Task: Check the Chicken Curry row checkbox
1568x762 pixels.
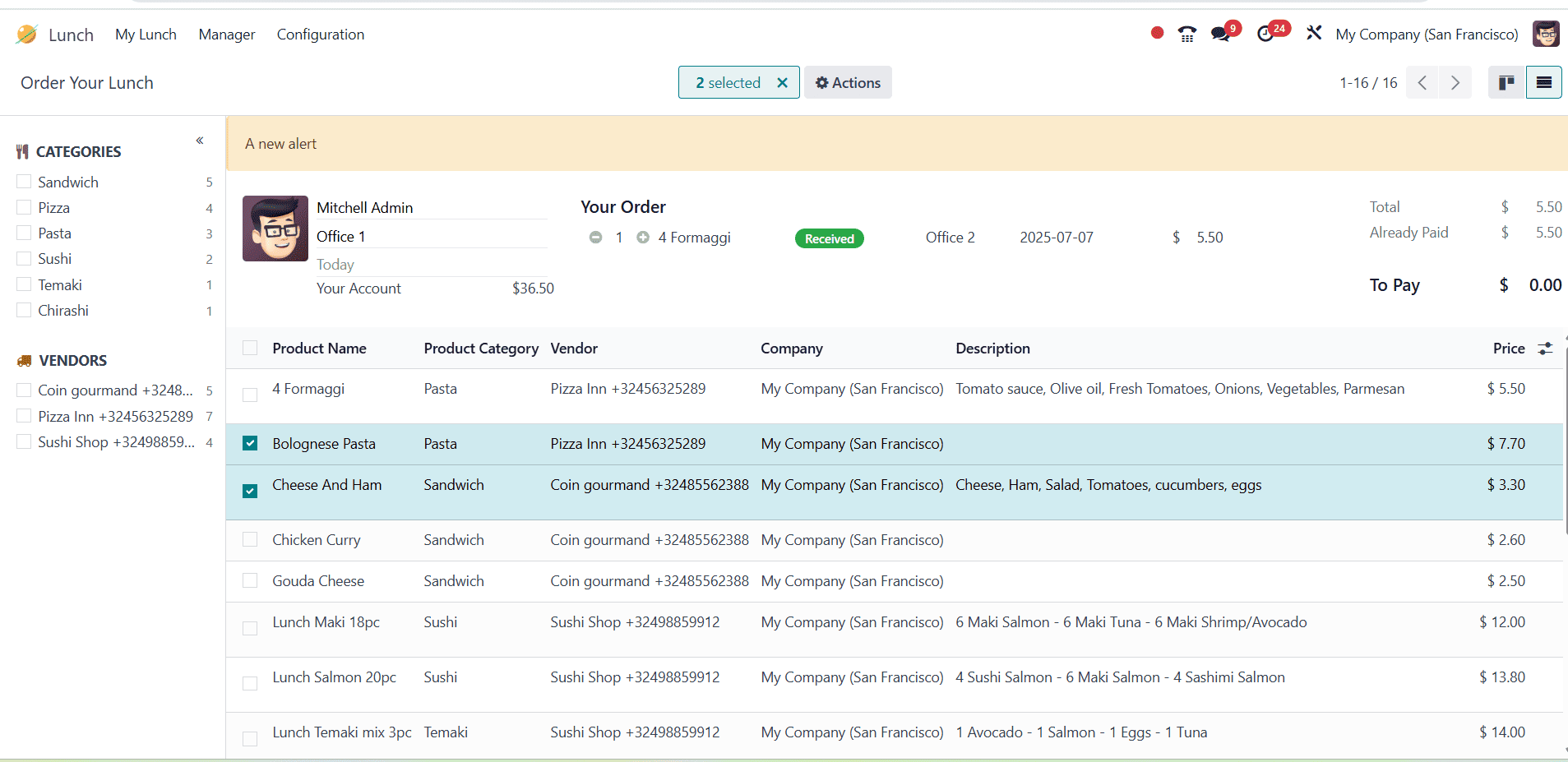Action: coord(250,540)
